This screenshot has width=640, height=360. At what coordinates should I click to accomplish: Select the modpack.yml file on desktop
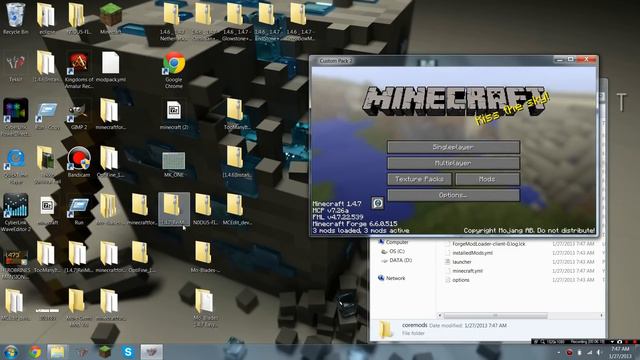[x=111, y=67]
